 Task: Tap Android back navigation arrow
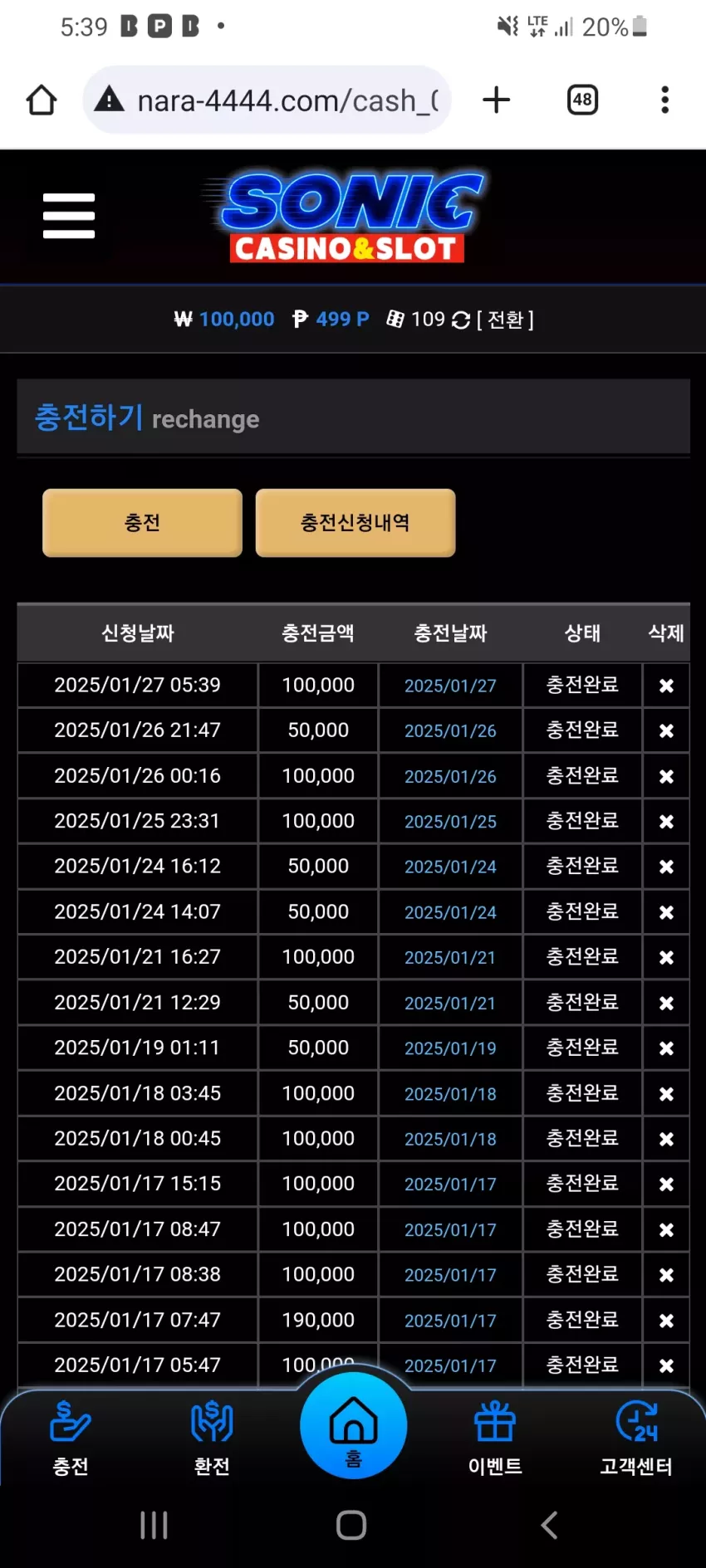point(549,1525)
